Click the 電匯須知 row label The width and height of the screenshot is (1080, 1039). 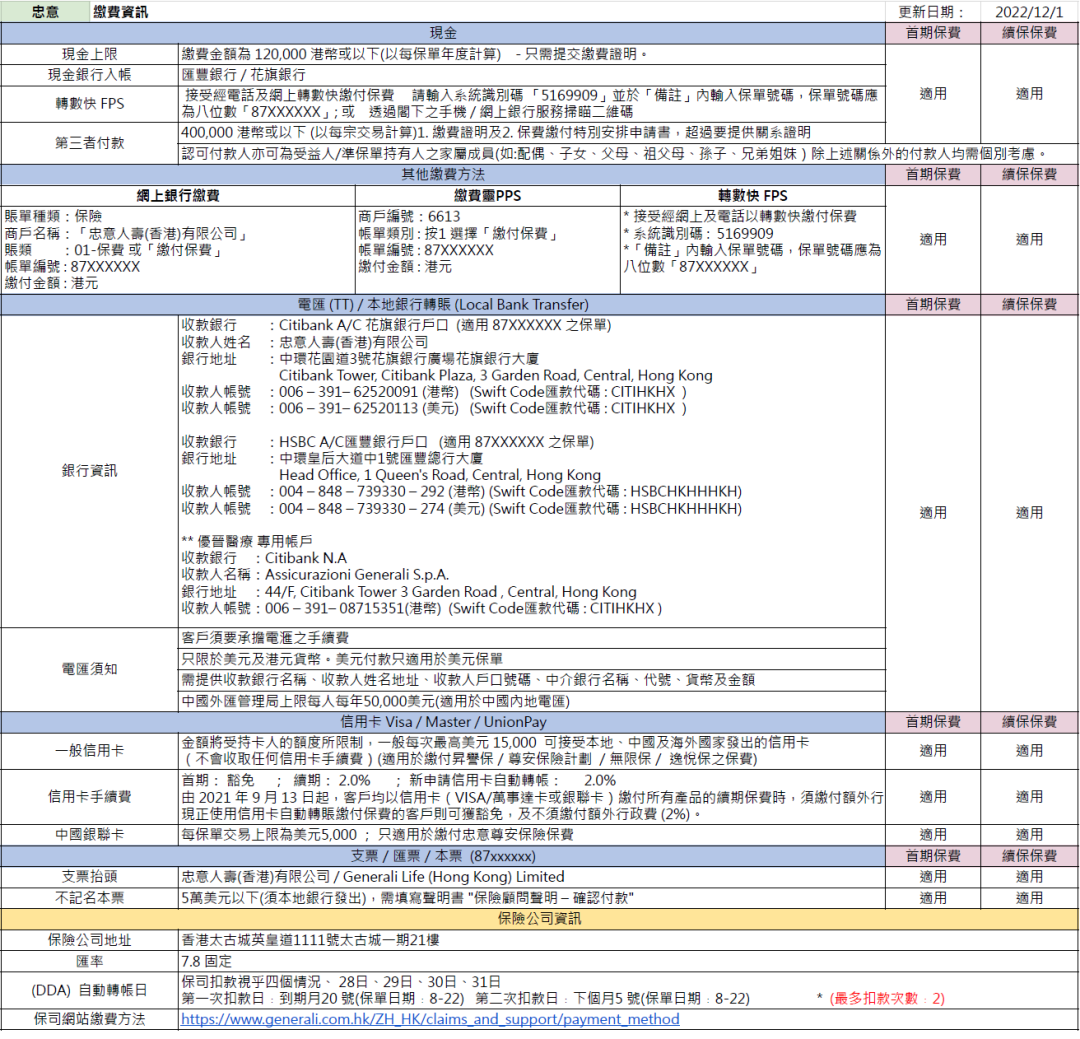89,669
